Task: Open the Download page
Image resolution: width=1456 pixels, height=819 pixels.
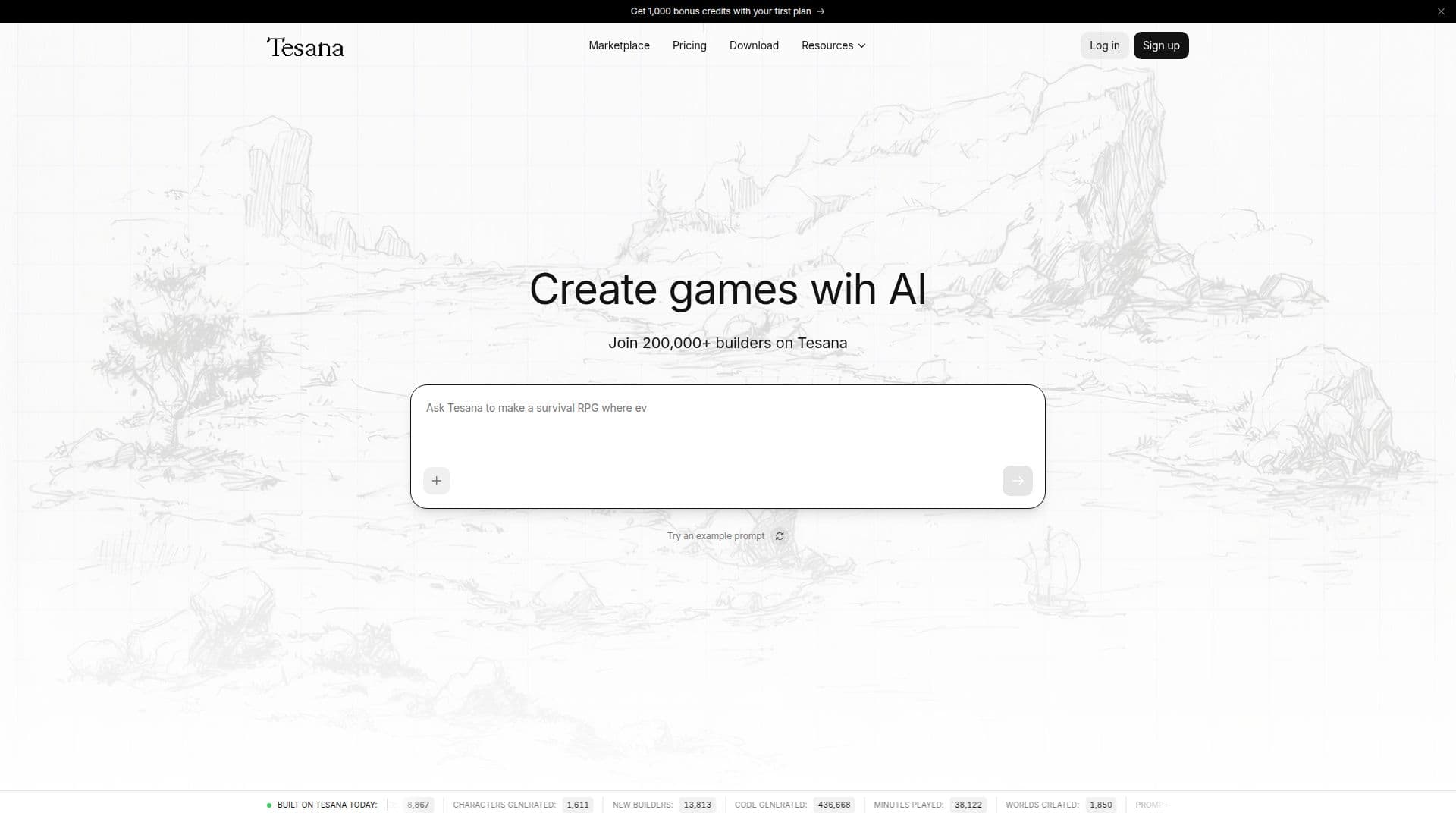Action: (x=754, y=45)
